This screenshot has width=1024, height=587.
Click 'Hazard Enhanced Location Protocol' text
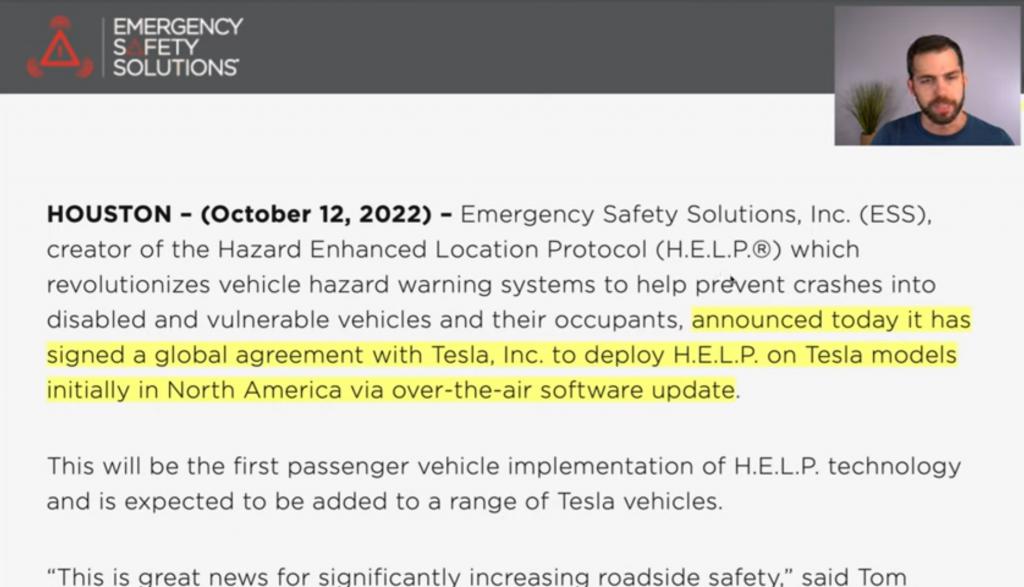432,249
